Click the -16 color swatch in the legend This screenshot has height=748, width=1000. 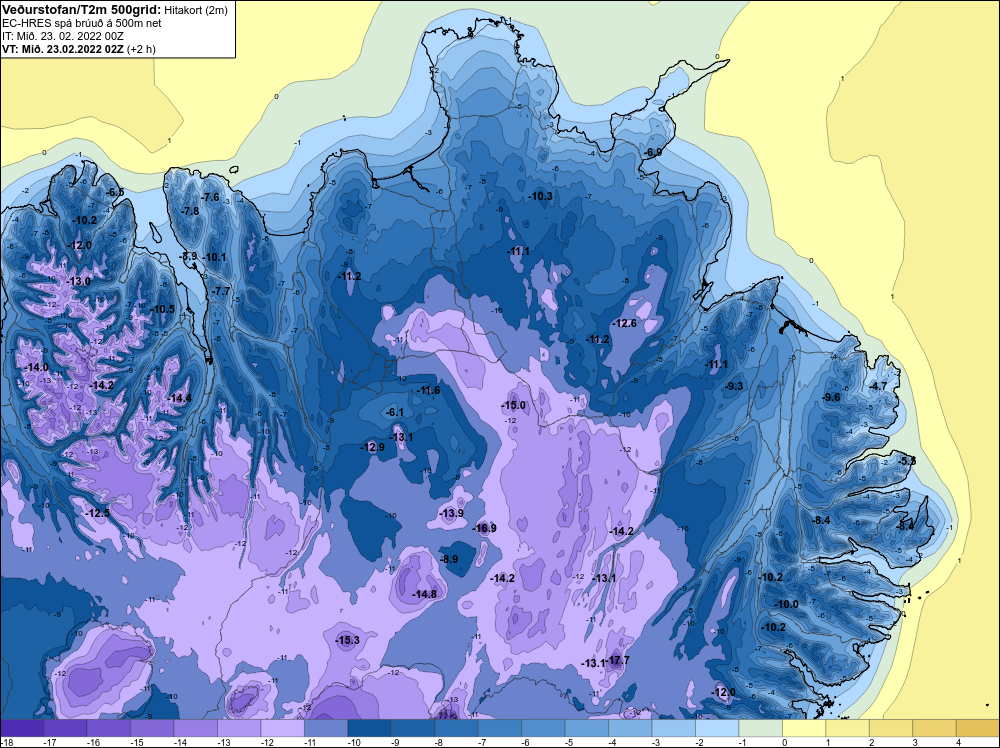tap(108, 728)
